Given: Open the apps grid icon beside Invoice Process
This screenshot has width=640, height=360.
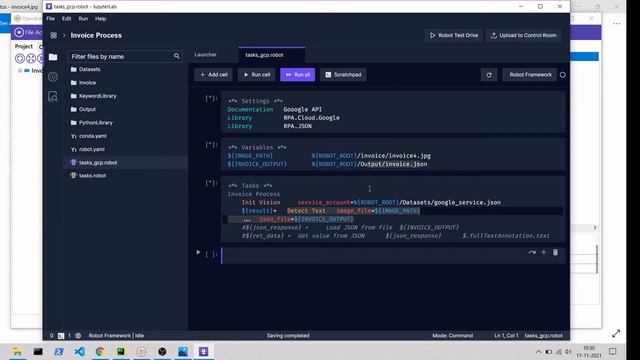Looking at the screenshot, I should (53, 36).
